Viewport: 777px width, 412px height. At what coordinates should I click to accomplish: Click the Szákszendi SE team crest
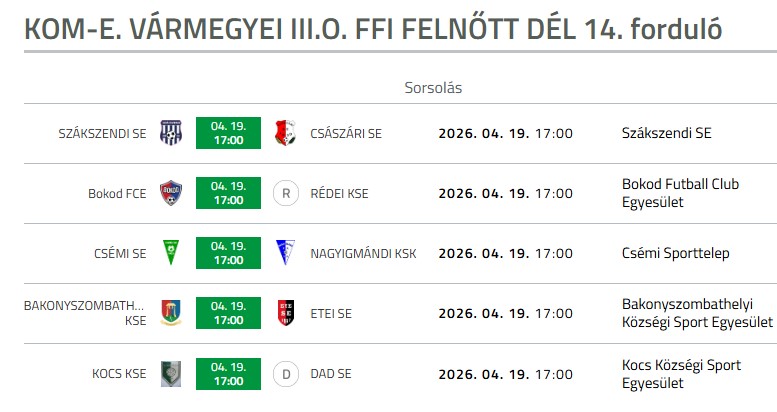pos(171,133)
